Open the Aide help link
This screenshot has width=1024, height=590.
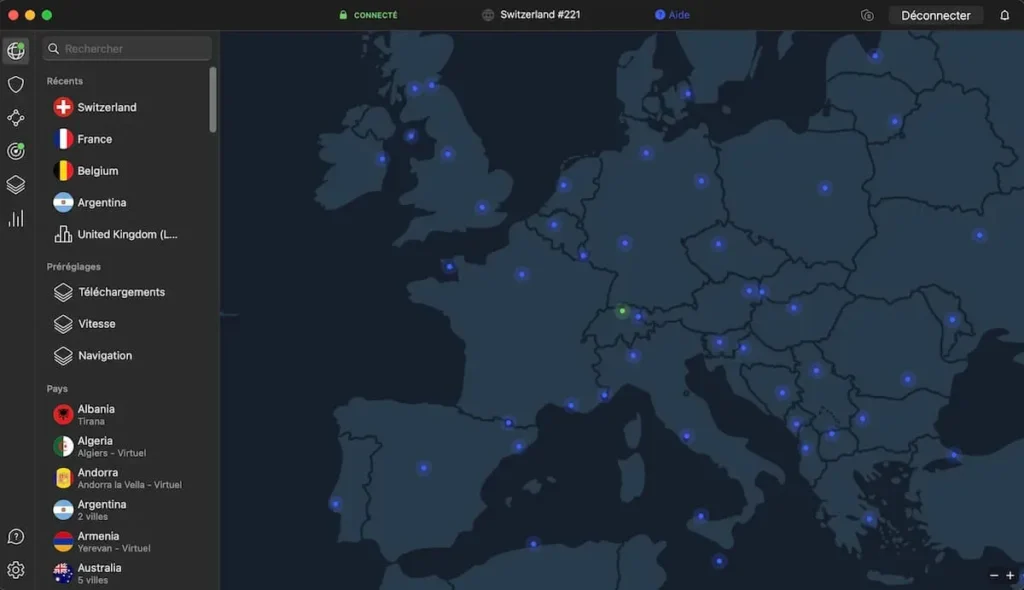pos(673,15)
